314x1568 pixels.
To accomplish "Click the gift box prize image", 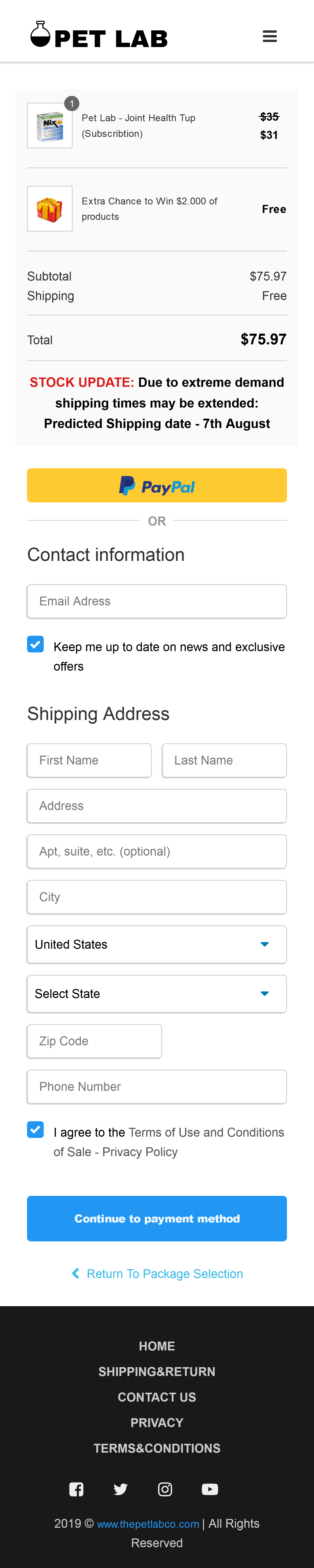I will [x=50, y=209].
